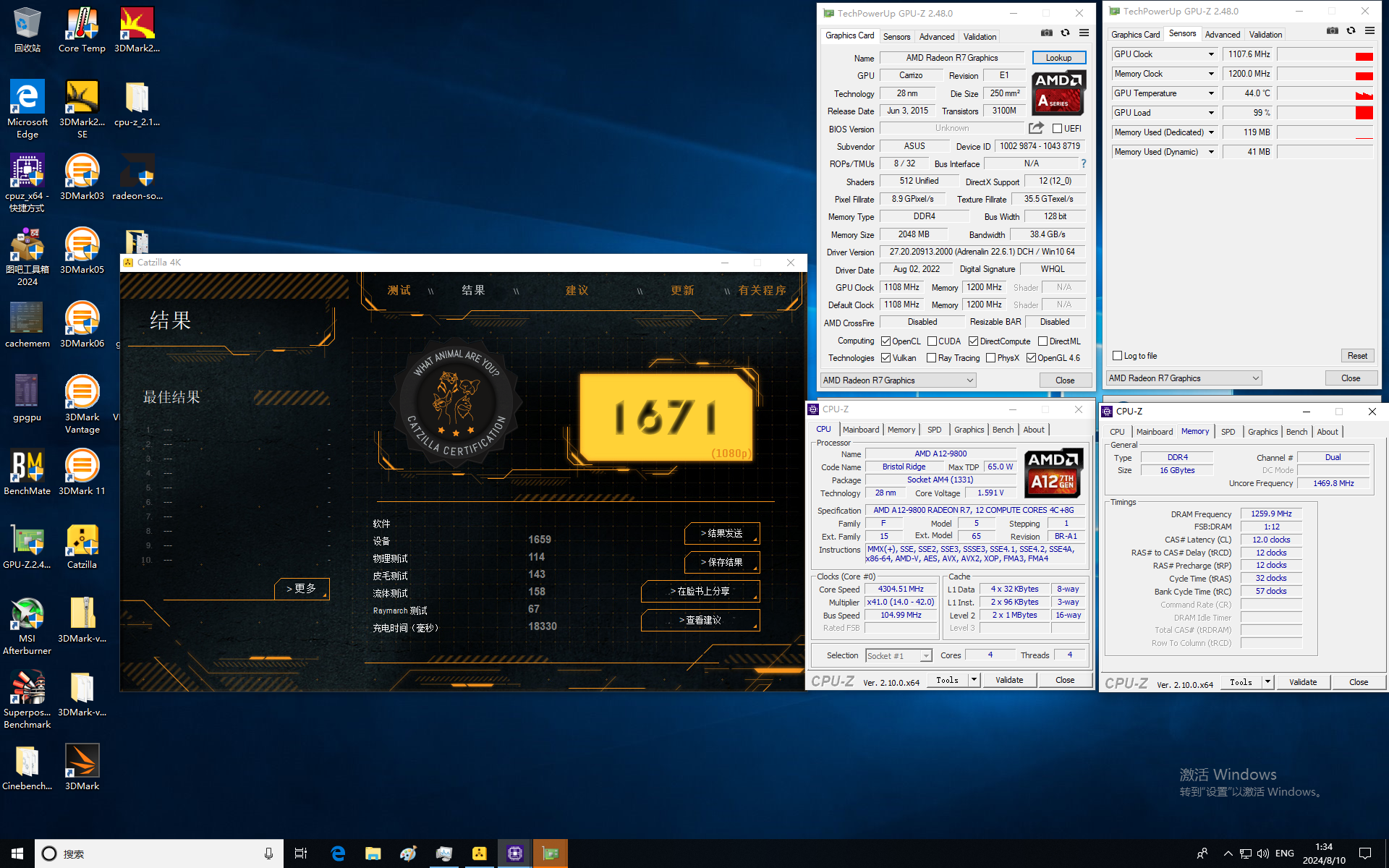Click Windows search box on taskbar
The height and width of the screenshot is (868, 1389).
pos(158,854)
